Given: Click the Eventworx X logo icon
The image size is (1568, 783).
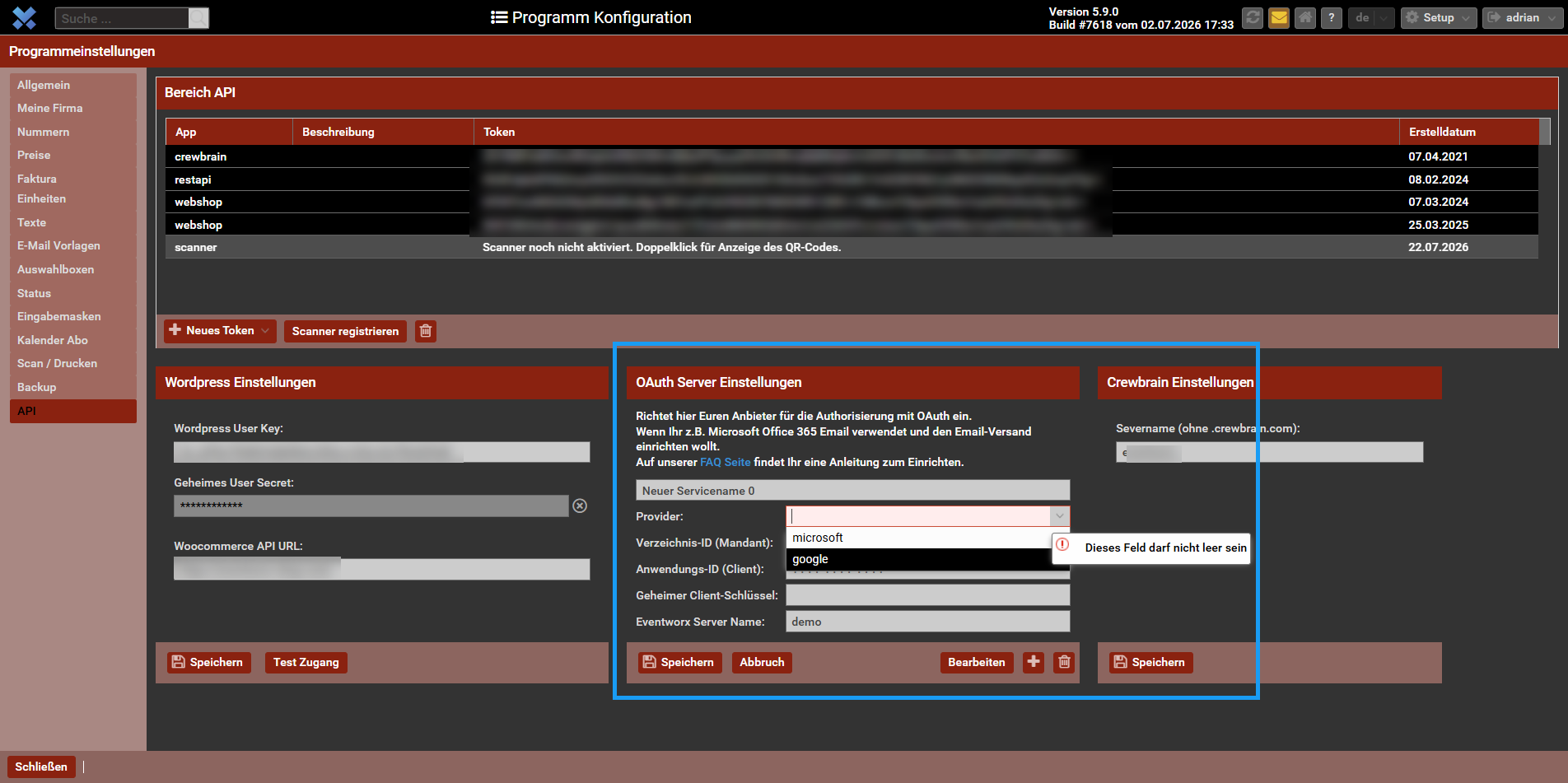Looking at the screenshot, I should click(x=25, y=17).
